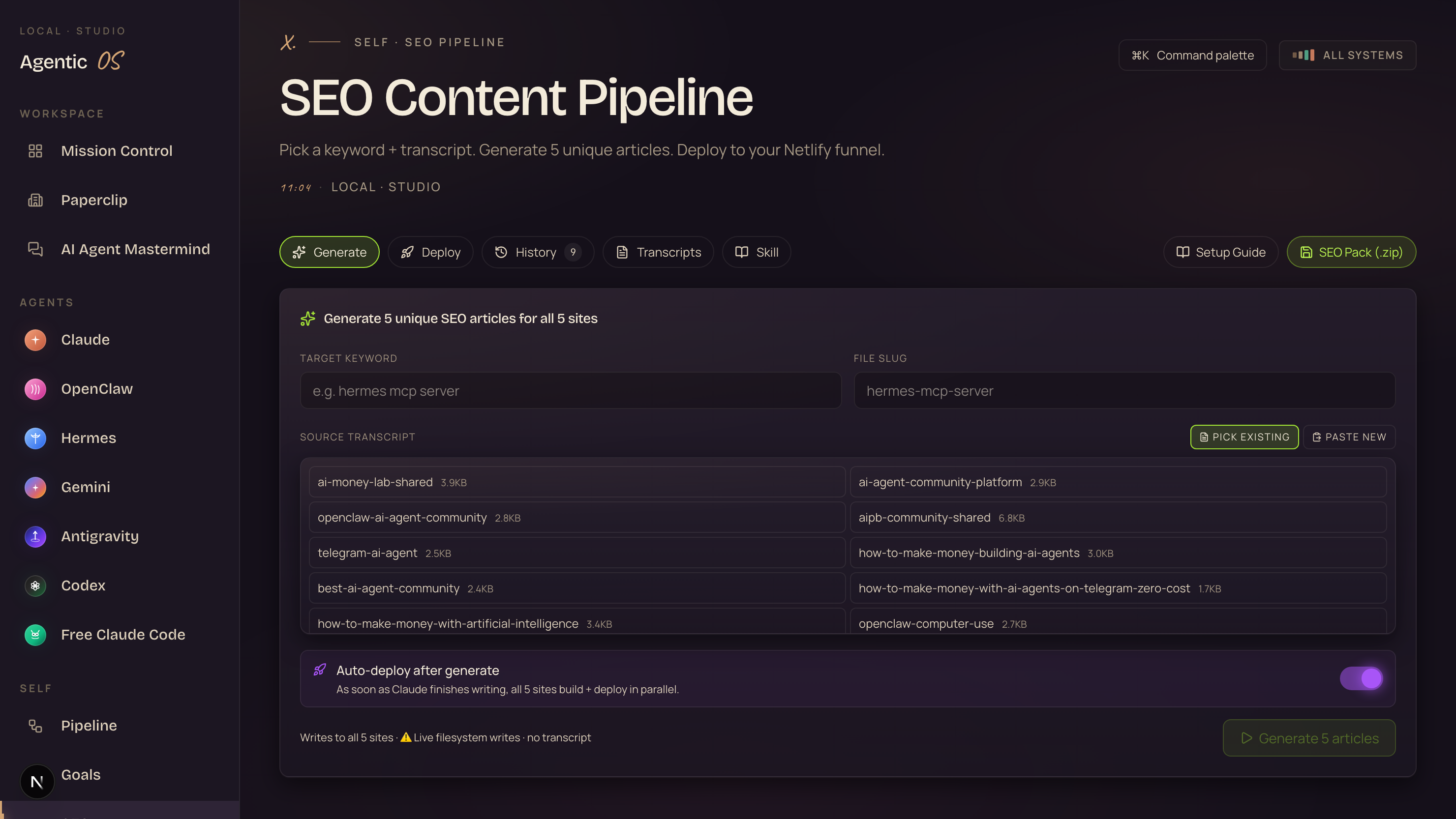Open the Goals sidebar item
Screen dimensions: 1456x819
tap(119, 775)
